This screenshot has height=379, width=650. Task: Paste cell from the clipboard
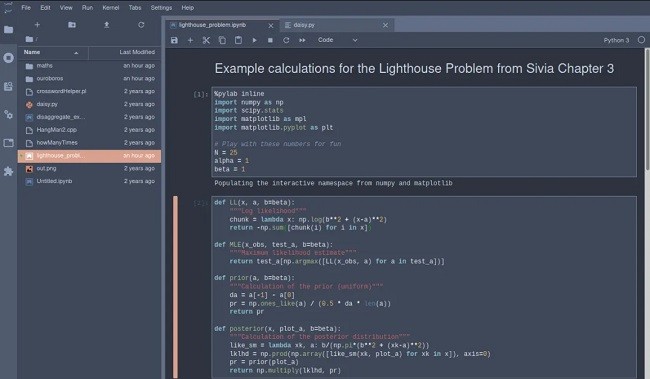pyautogui.click(x=238, y=40)
